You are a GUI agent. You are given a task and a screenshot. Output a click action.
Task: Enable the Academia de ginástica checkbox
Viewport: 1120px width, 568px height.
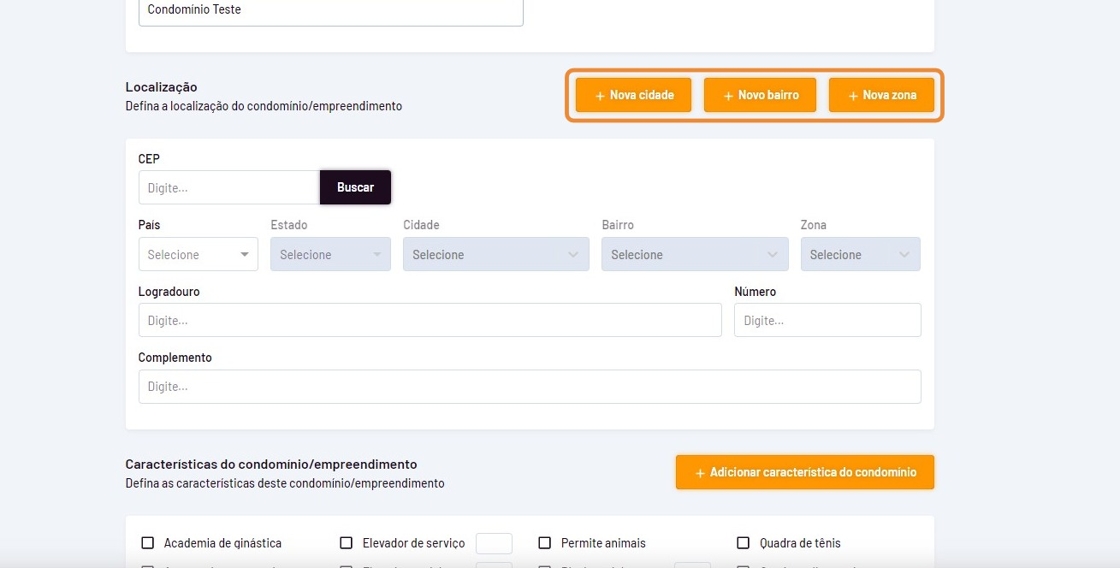(x=148, y=543)
